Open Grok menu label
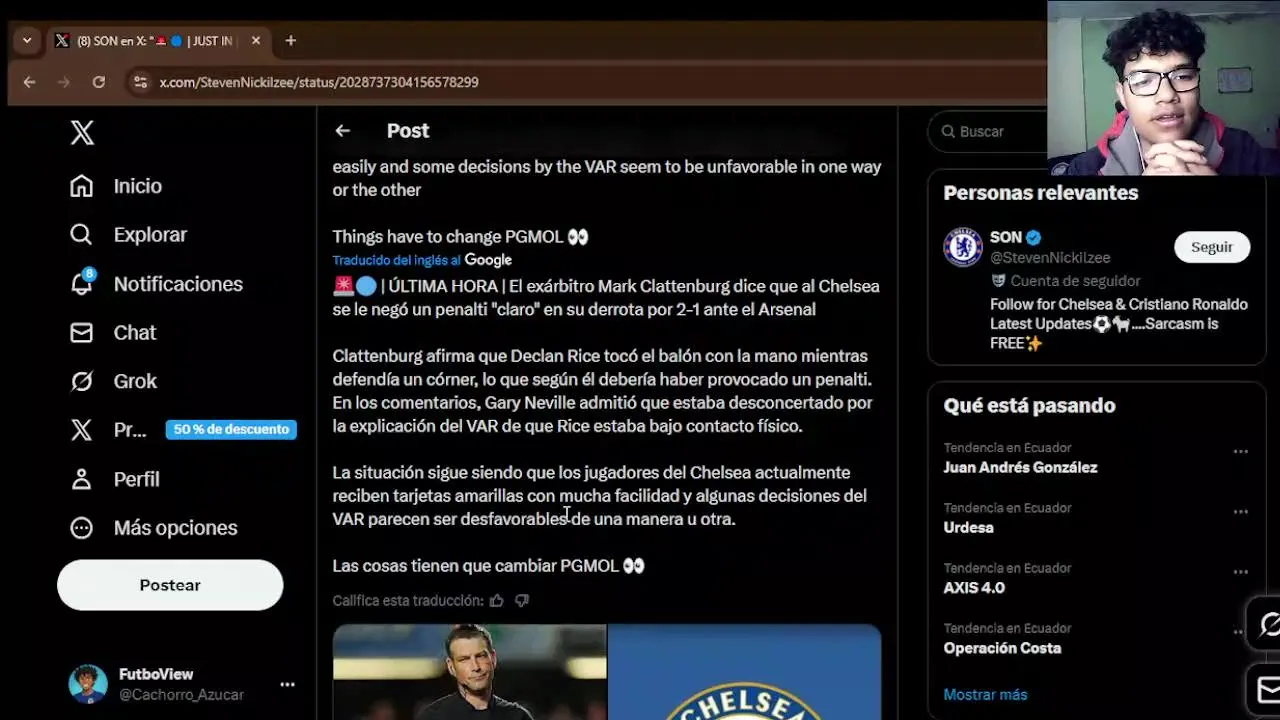This screenshot has width=1280, height=720. [135, 381]
